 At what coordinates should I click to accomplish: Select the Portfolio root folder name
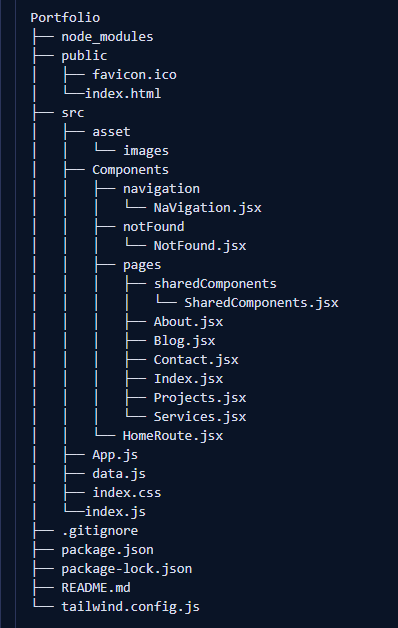coord(65,18)
